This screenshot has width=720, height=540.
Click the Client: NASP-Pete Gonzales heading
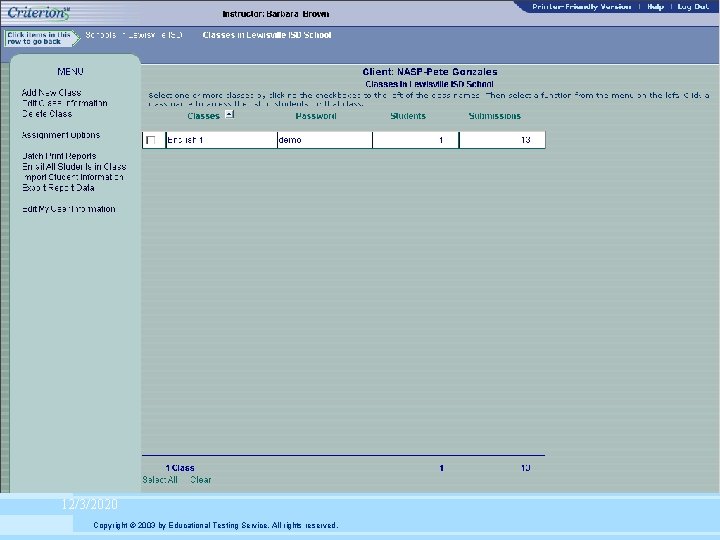coord(430,72)
